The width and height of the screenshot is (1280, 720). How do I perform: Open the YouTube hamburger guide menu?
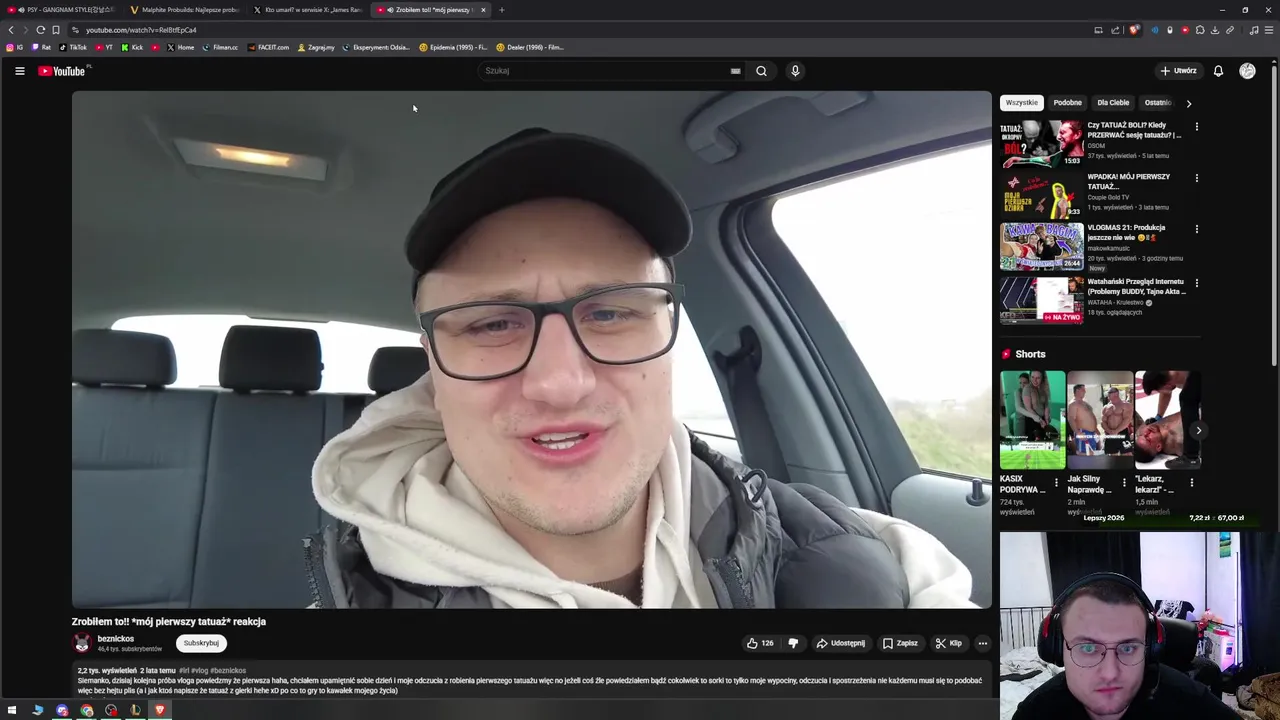tap(19, 71)
